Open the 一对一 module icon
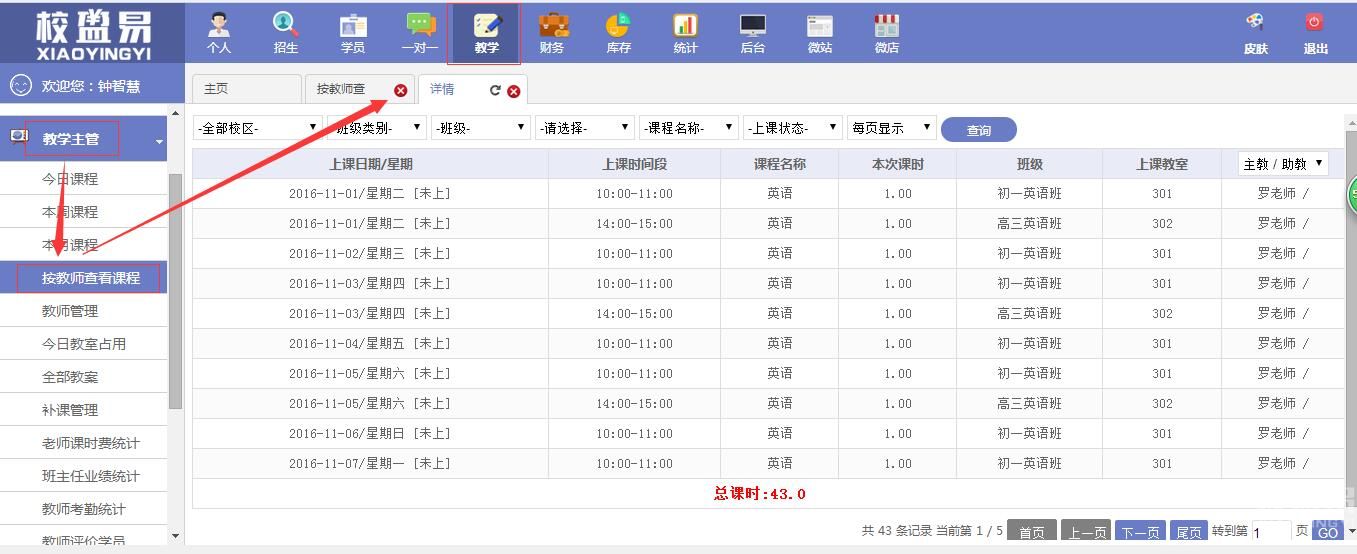The image size is (1357, 554). 420,33
